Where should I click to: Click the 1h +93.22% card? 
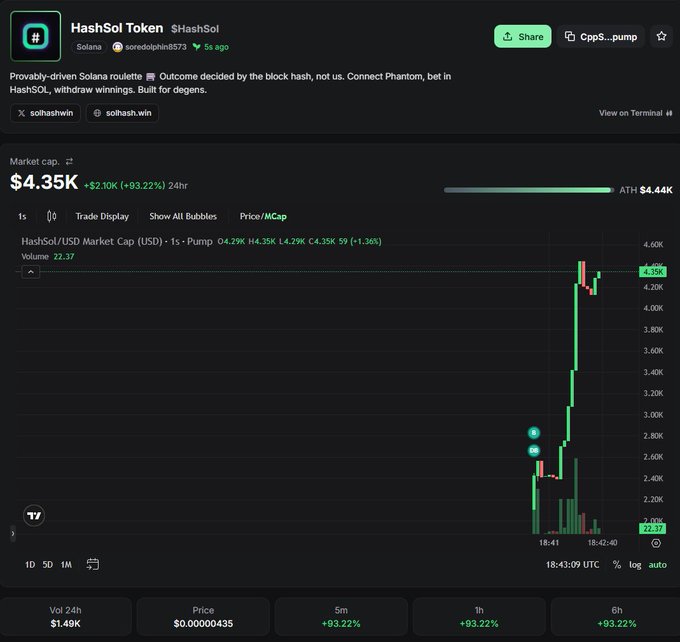(x=479, y=617)
